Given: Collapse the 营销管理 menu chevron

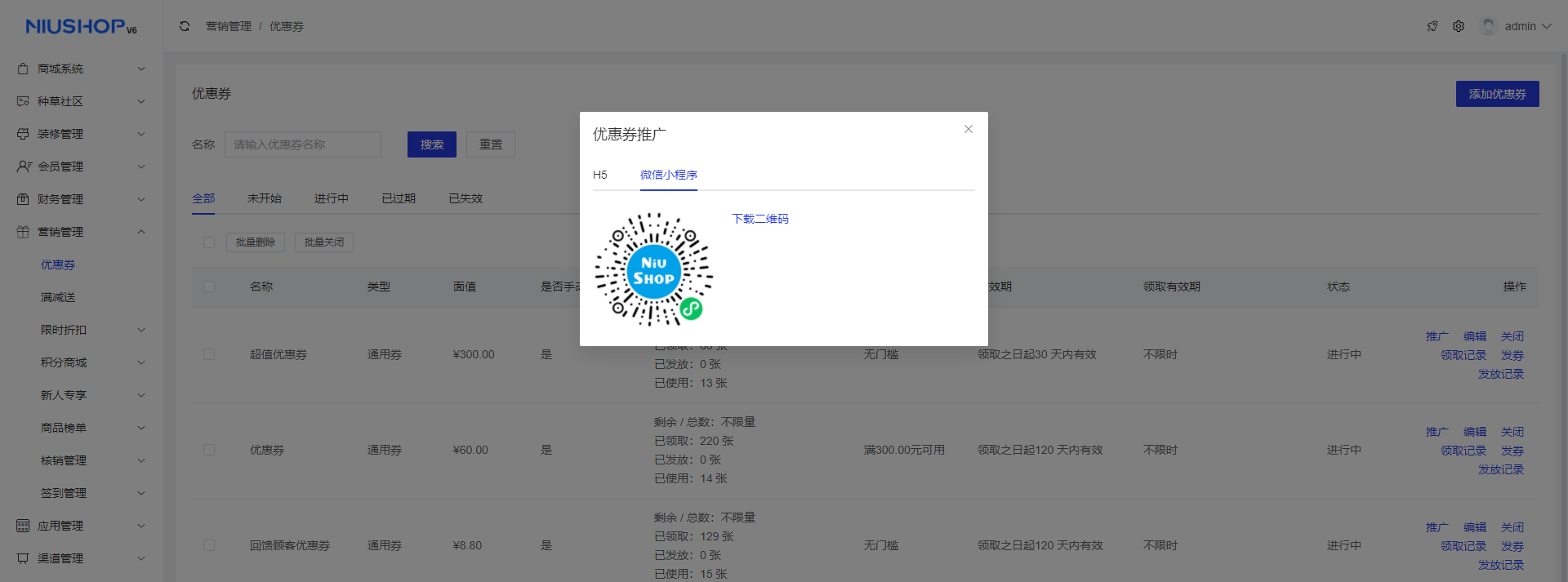Looking at the screenshot, I should [x=141, y=232].
